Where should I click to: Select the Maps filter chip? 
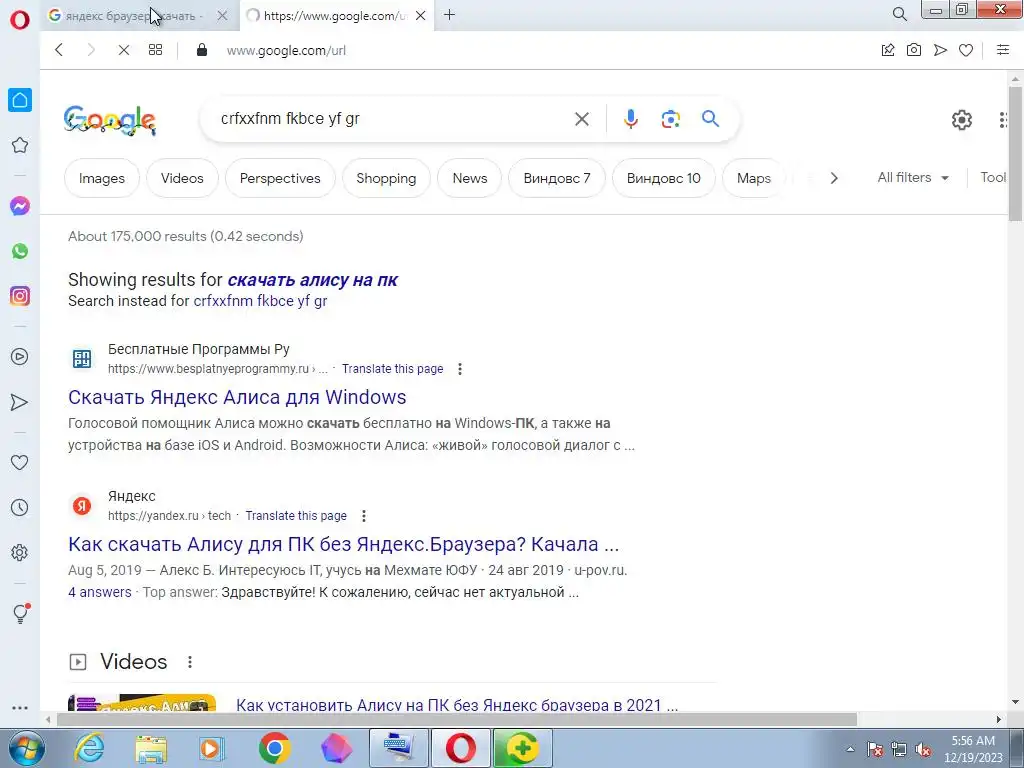pos(754,178)
